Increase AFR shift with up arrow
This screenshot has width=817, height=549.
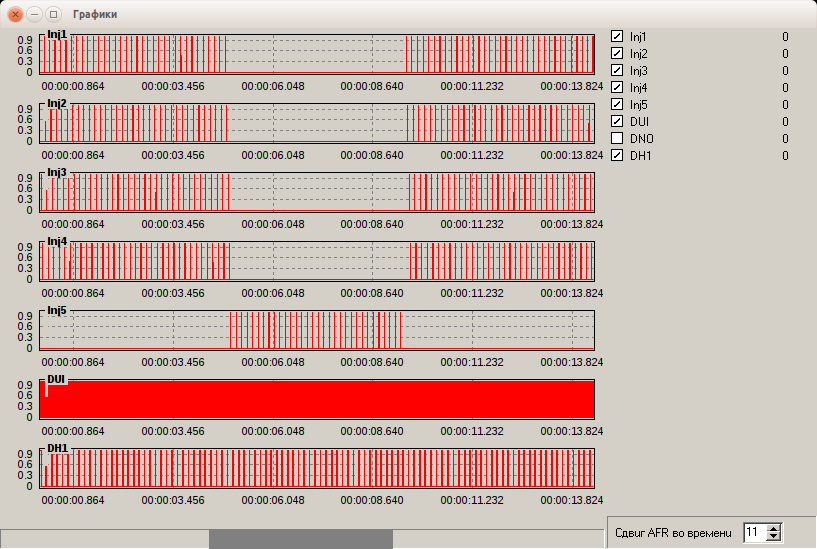(x=774, y=528)
